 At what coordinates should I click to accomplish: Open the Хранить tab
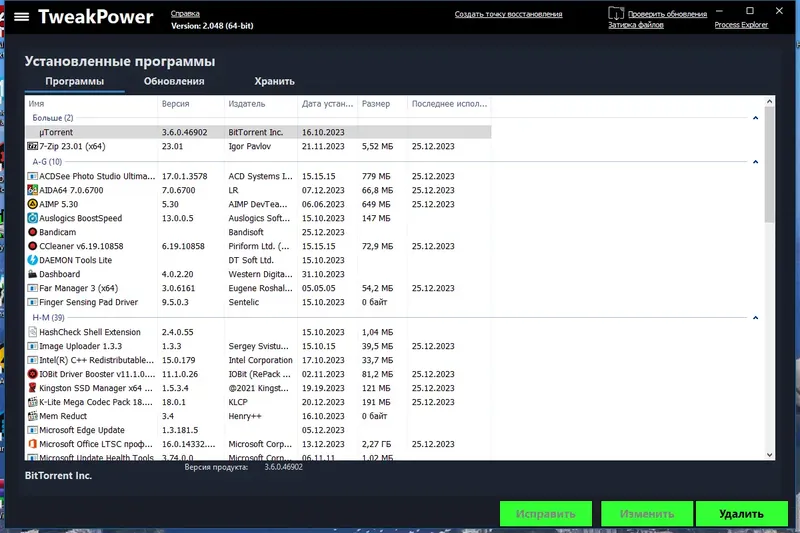click(274, 82)
